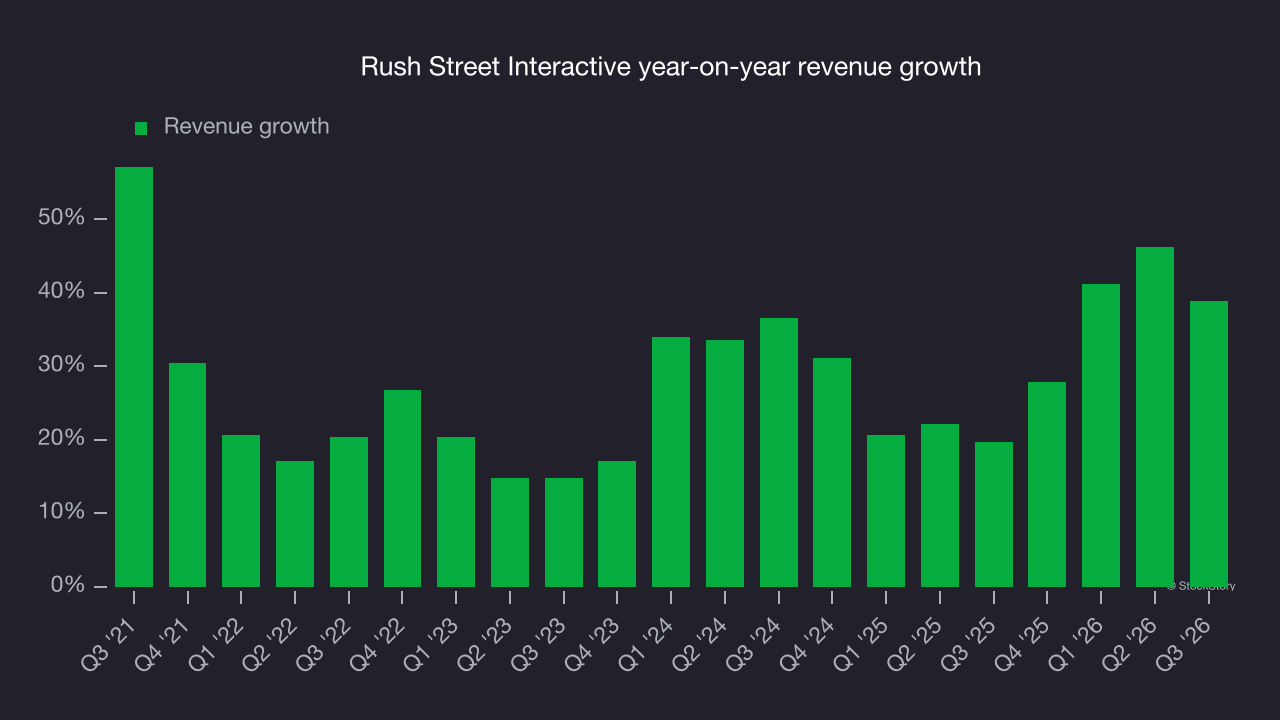Select the Q4 '21 revenue growth bar
Screen dimensions: 1280x720
point(188,475)
